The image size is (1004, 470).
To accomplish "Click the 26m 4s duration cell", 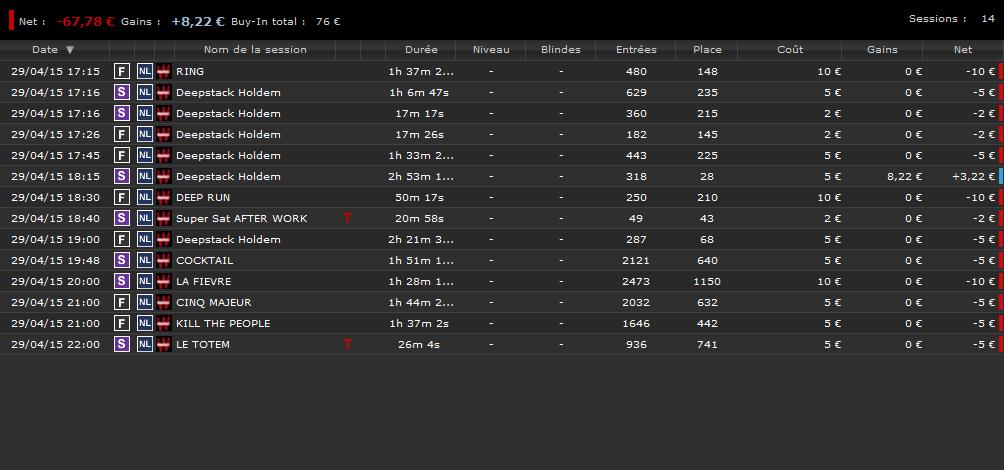I will pyautogui.click(x=419, y=344).
